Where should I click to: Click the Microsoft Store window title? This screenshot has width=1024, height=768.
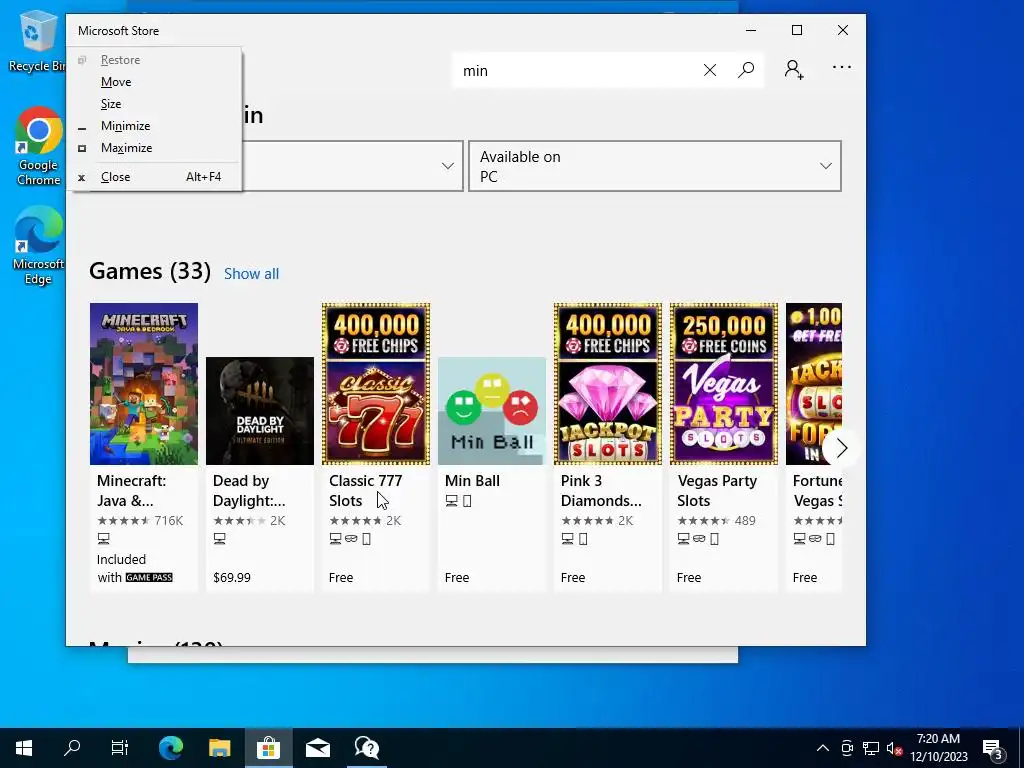(x=118, y=31)
